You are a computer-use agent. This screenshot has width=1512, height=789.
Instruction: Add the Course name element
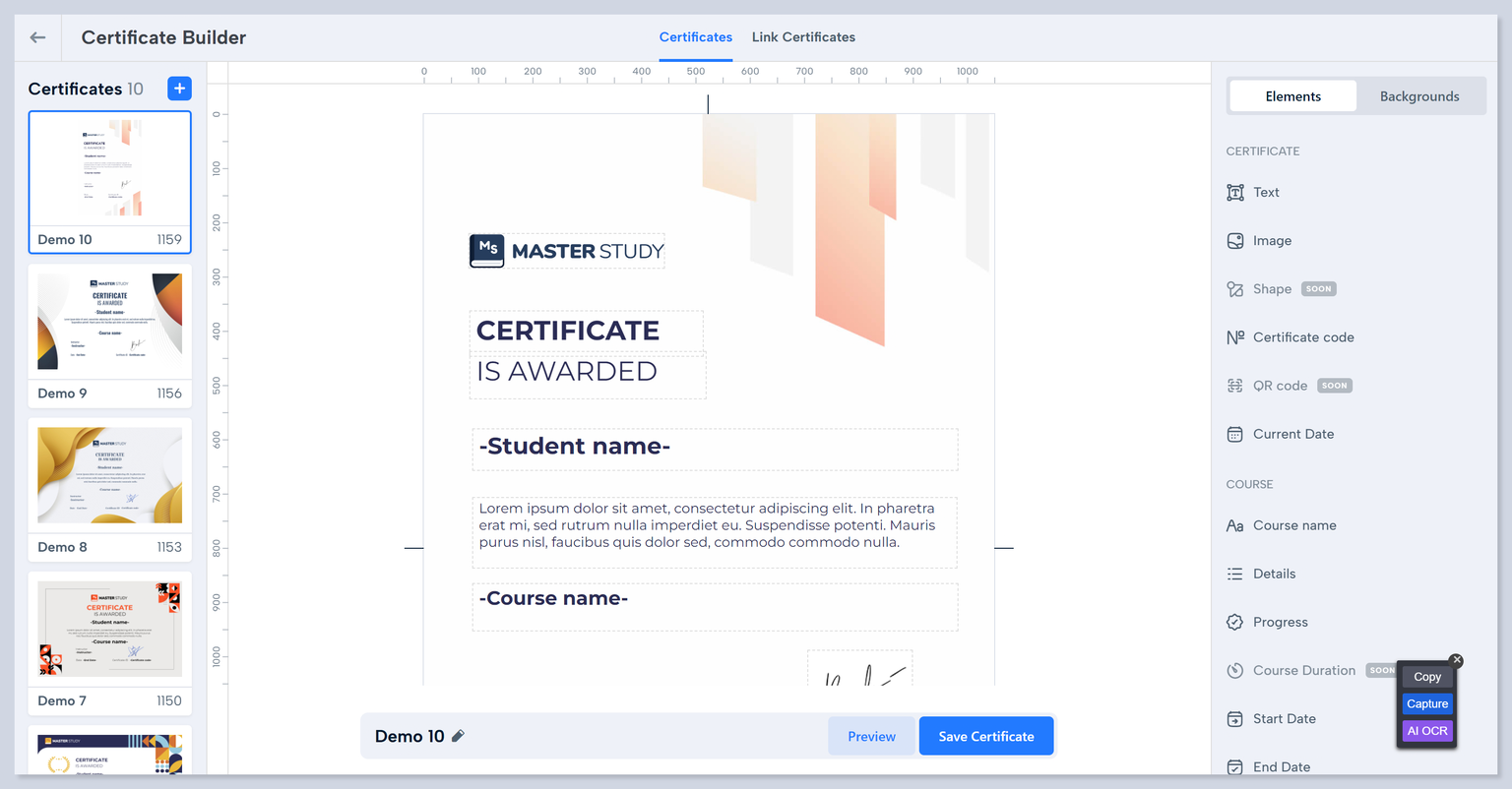tap(1293, 525)
